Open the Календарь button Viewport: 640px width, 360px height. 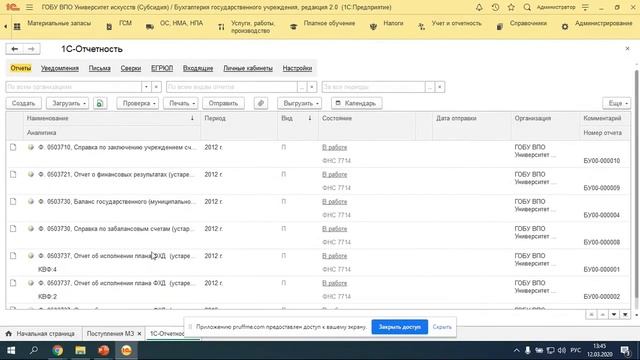[356, 103]
